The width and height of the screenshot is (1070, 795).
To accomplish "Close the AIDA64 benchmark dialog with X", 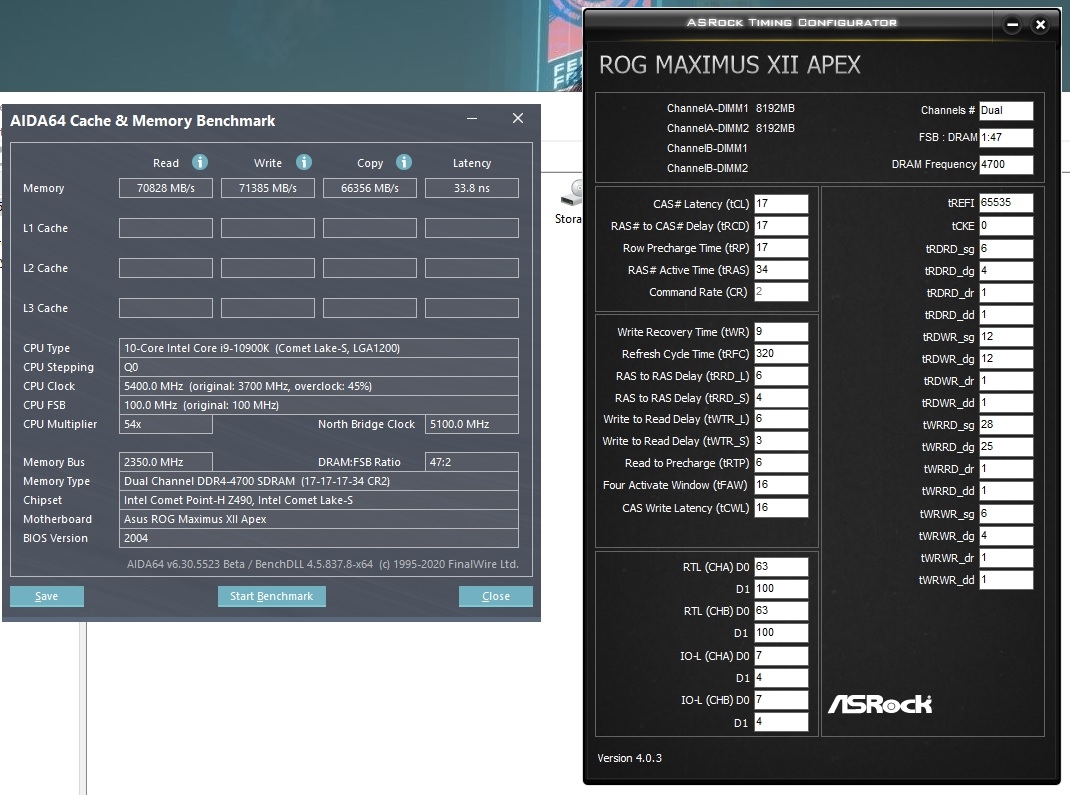I will [x=518, y=118].
